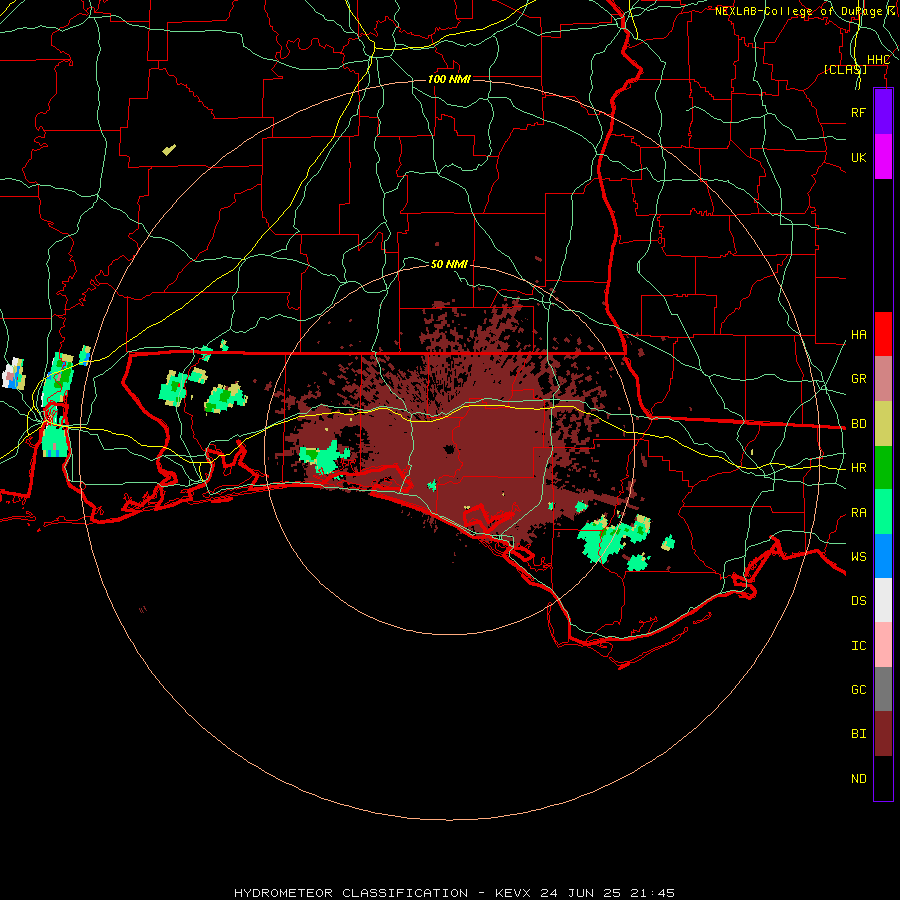Click the NEXLAB-College of DuPage watermark text
This screenshot has height=900, width=900.
click(798, 11)
